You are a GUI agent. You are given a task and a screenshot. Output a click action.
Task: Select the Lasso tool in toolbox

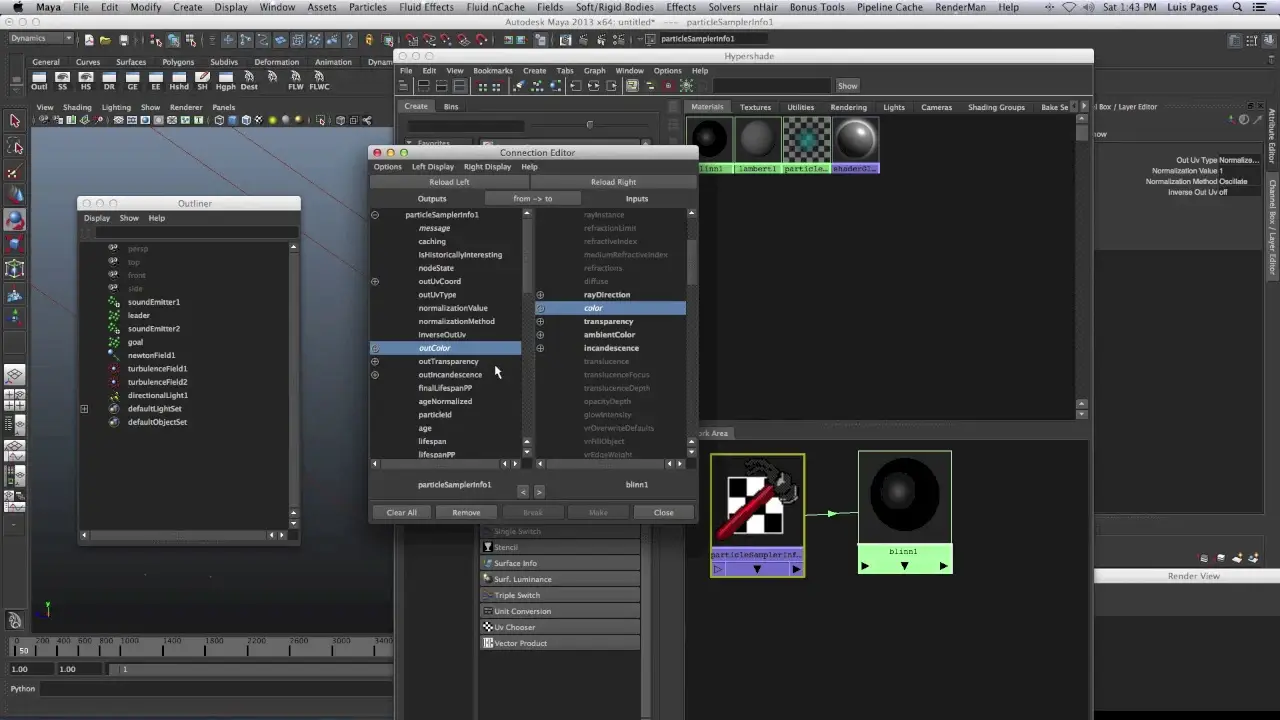click(15, 147)
